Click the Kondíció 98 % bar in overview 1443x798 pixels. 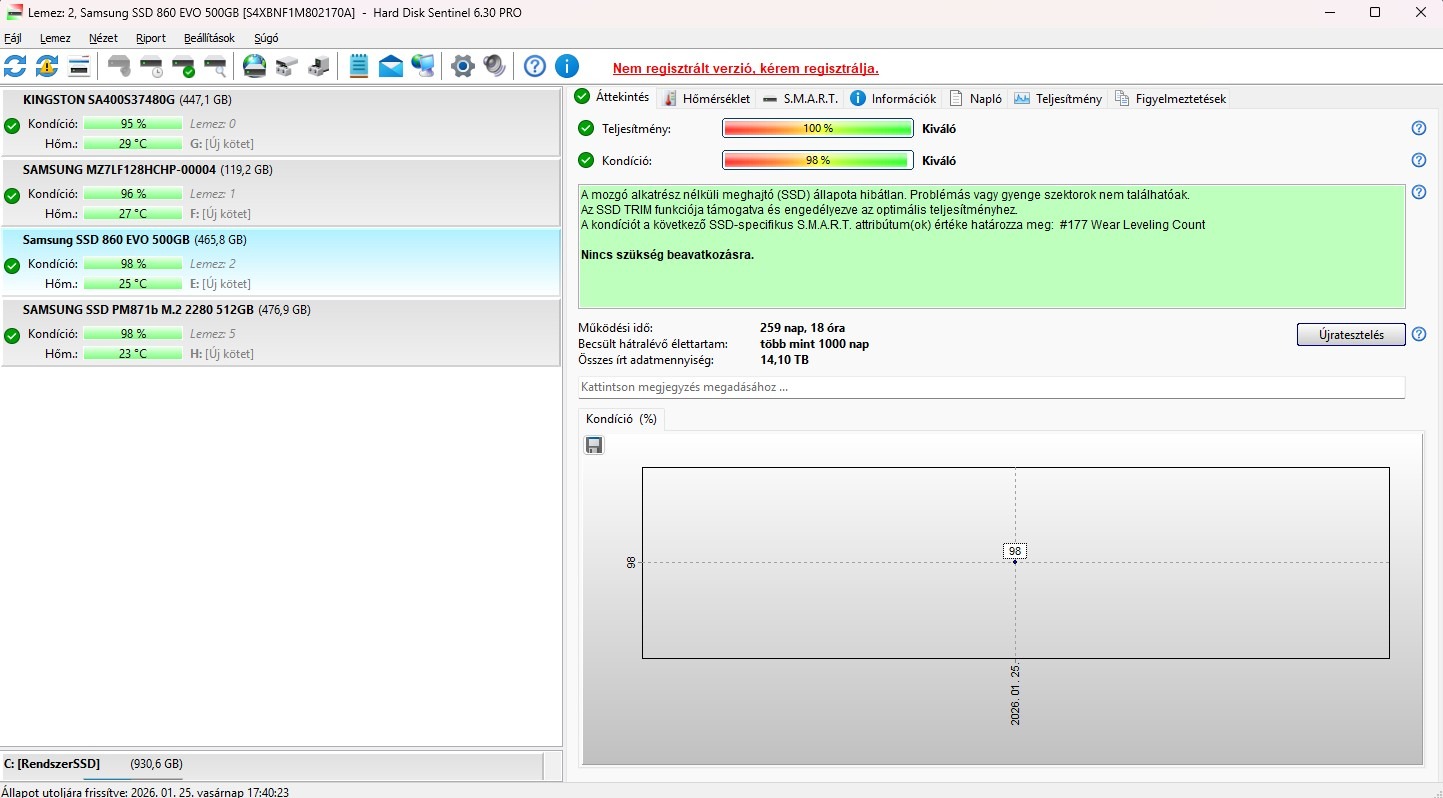click(x=818, y=160)
